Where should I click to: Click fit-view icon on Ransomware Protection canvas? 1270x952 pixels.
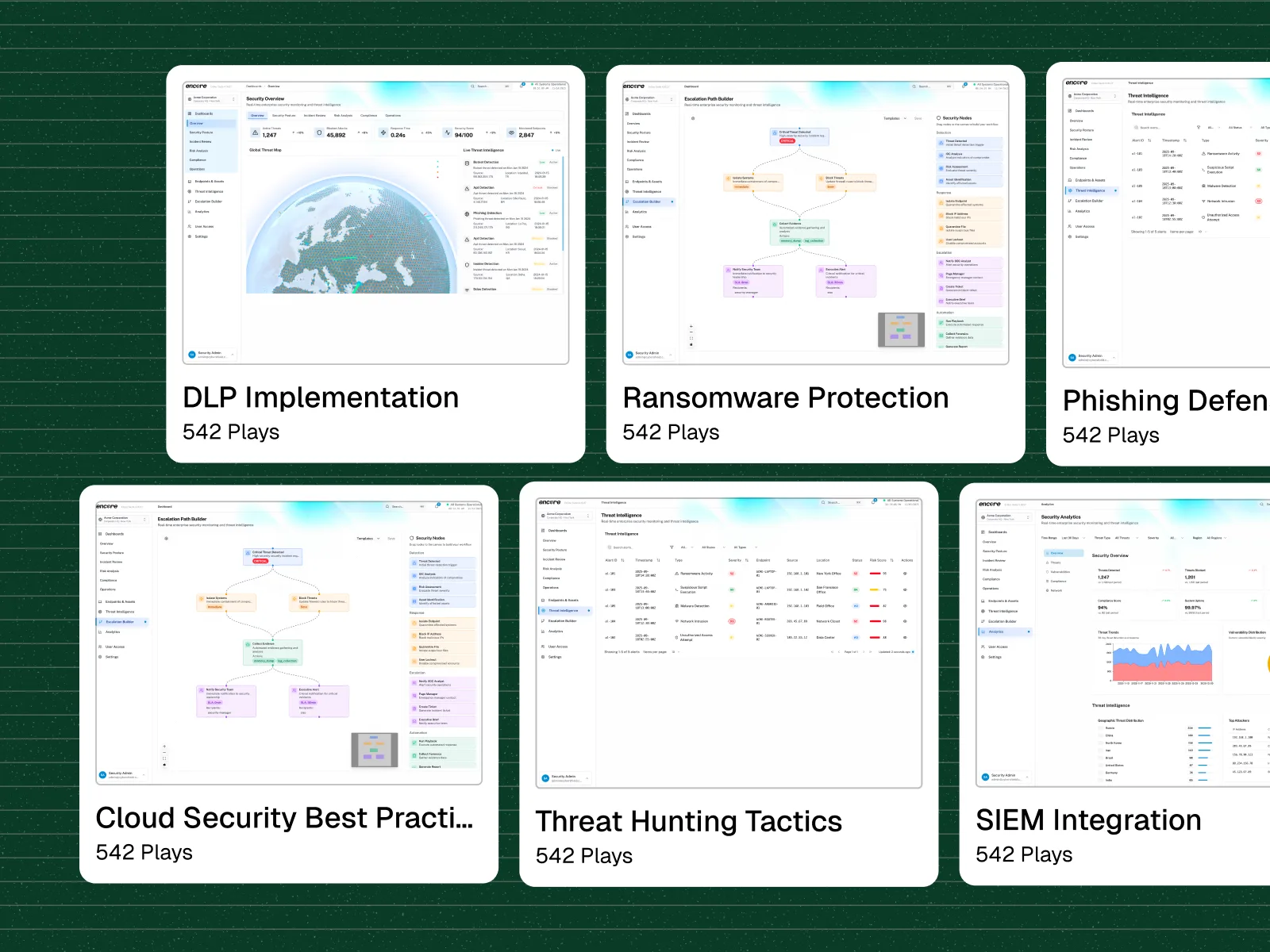point(691,338)
